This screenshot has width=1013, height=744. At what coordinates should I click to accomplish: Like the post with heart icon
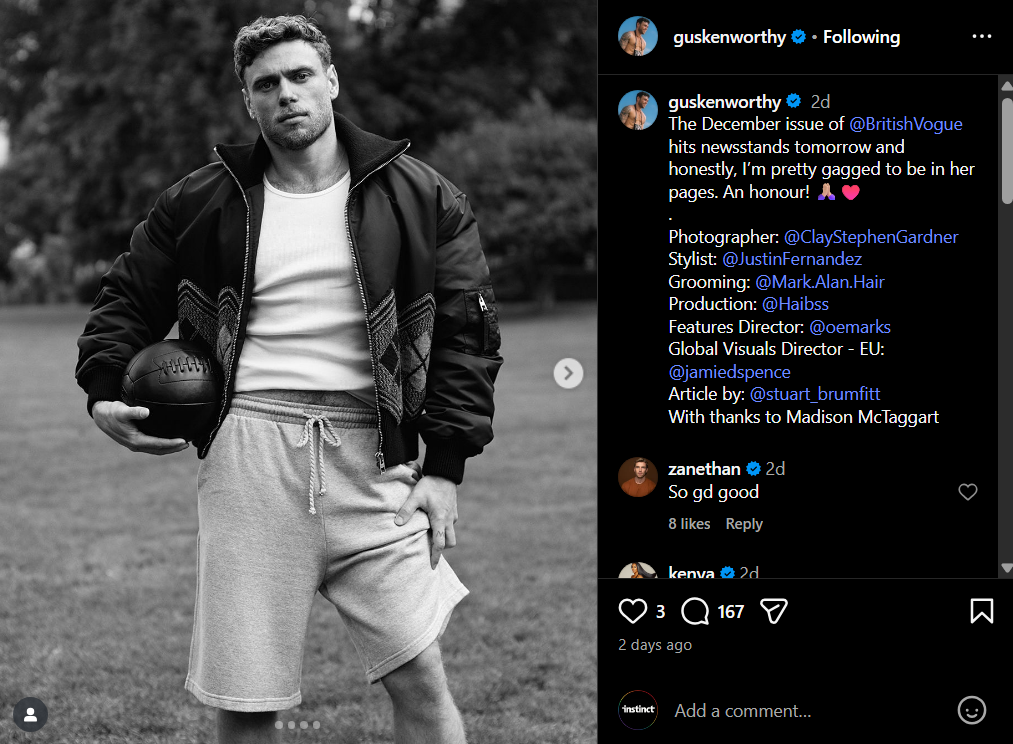(633, 611)
